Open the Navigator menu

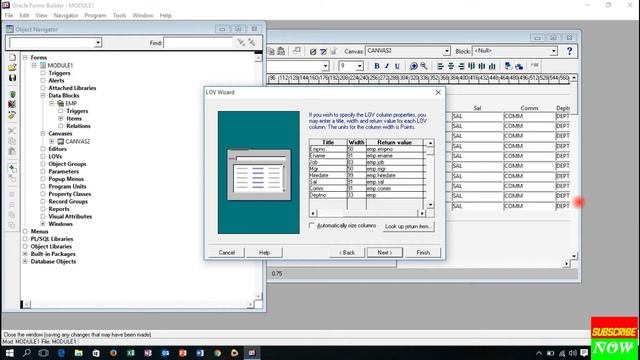[66, 16]
